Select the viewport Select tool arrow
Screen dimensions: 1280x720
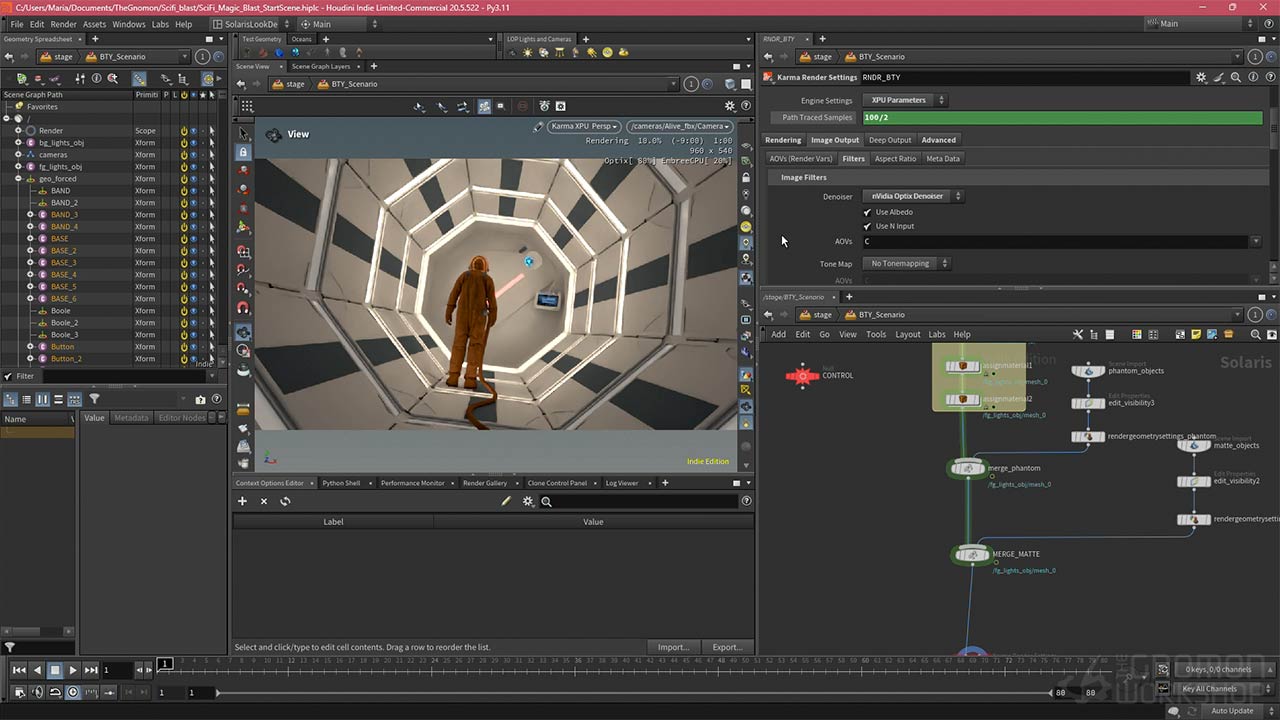coord(243,134)
